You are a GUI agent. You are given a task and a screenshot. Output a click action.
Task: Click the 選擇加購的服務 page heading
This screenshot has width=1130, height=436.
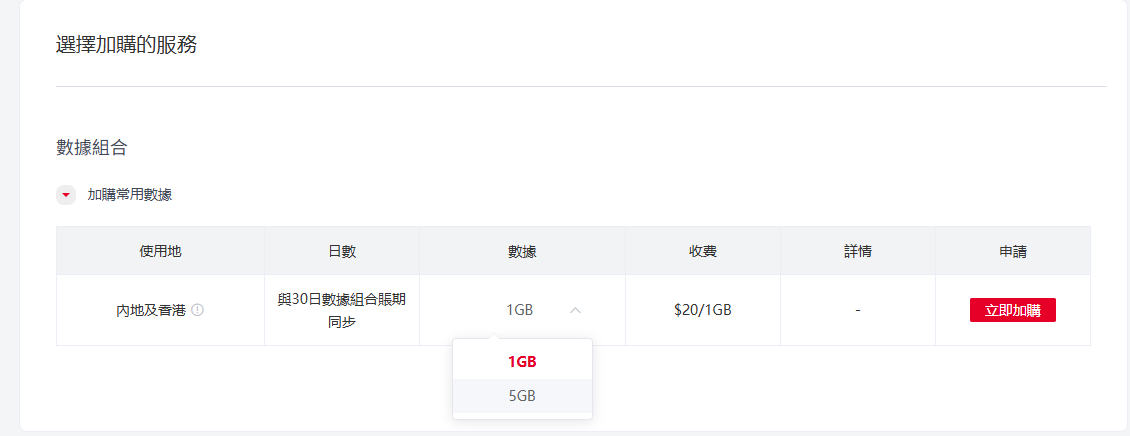(x=126, y=45)
